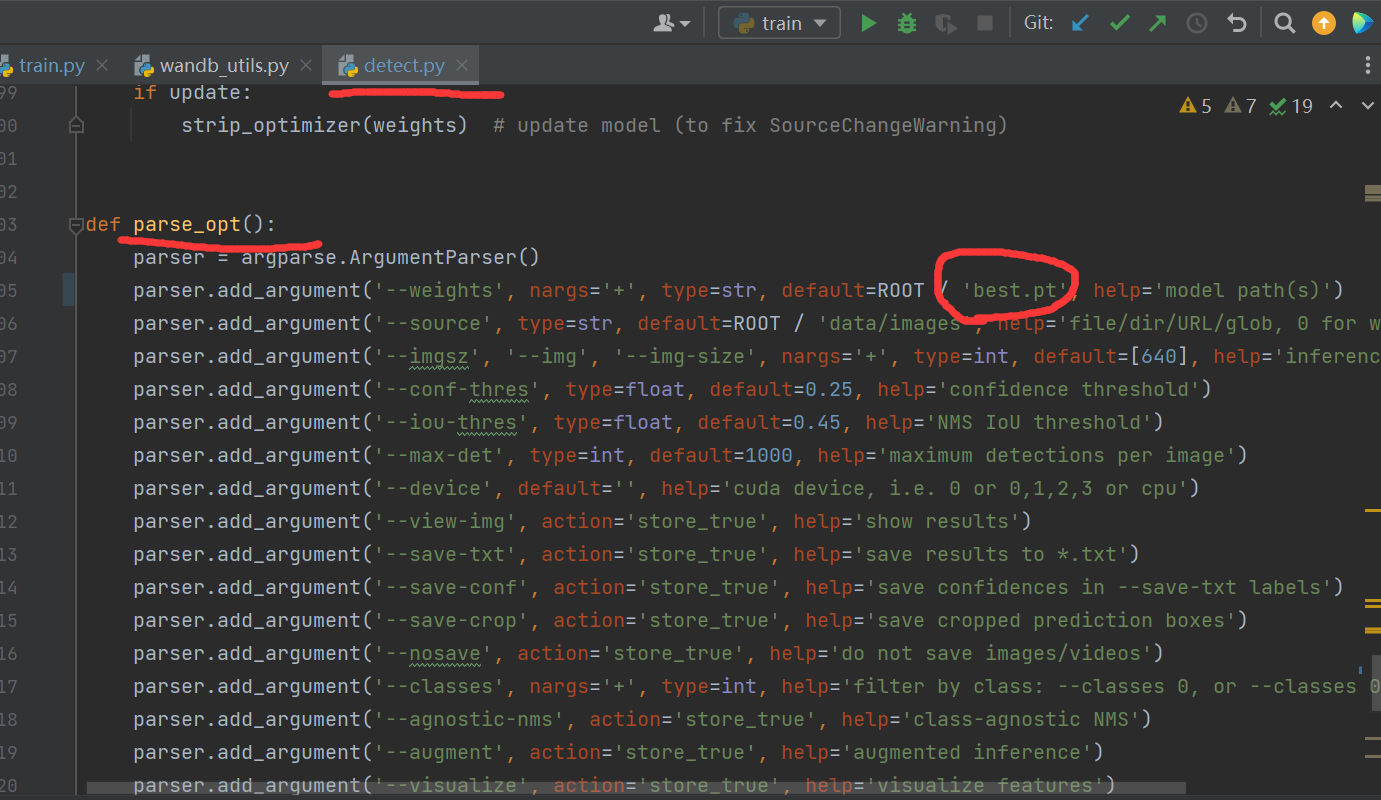The width and height of the screenshot is (1381, 800).
Task: Click the '--augment' argument string
Action: [x=439, y=753]
